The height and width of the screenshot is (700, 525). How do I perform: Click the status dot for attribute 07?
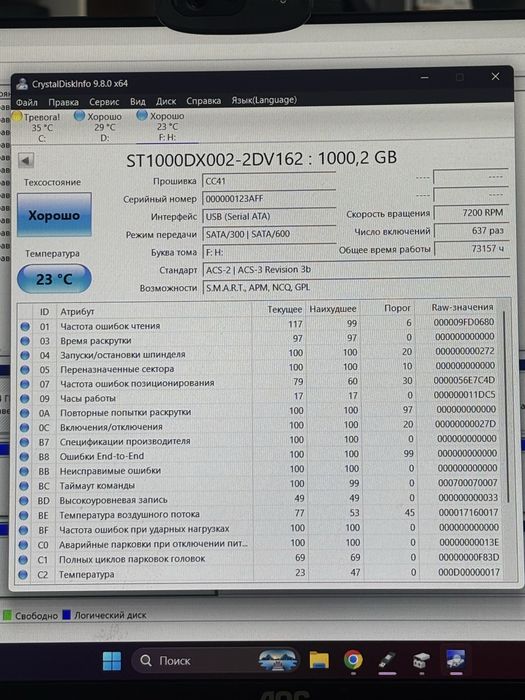pos(25,384)
